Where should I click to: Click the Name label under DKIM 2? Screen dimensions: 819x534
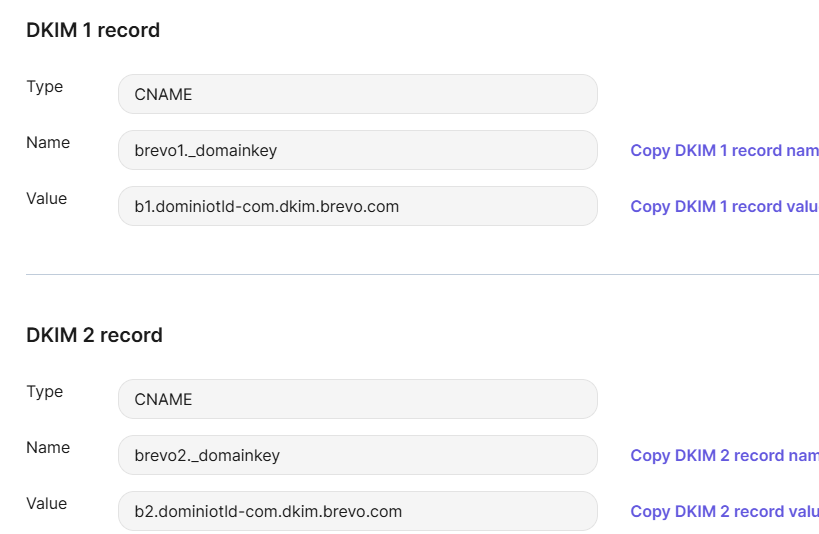48,448
